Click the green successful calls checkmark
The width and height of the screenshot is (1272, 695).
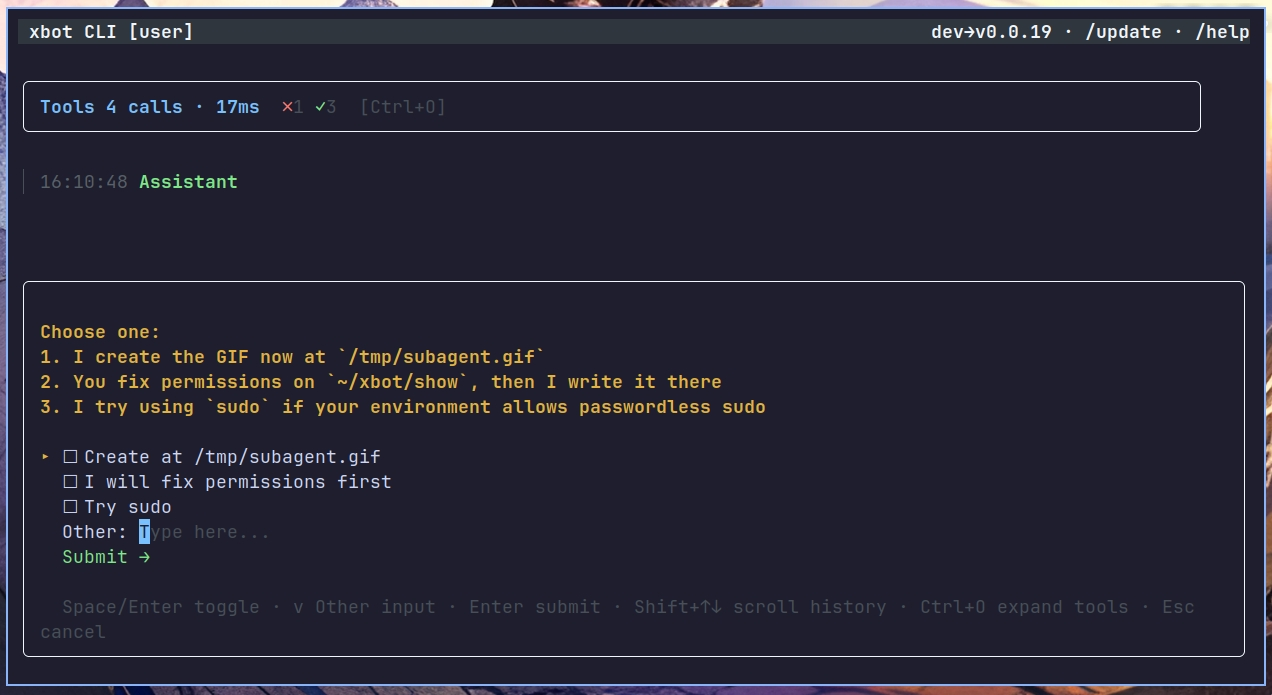(x=320, y=107)
